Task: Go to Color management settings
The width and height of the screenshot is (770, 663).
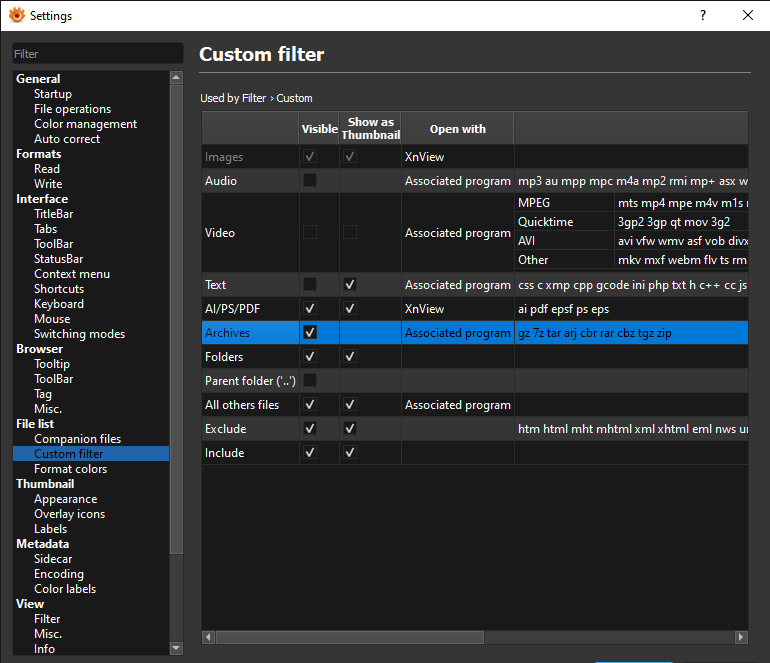Action: 85,124
